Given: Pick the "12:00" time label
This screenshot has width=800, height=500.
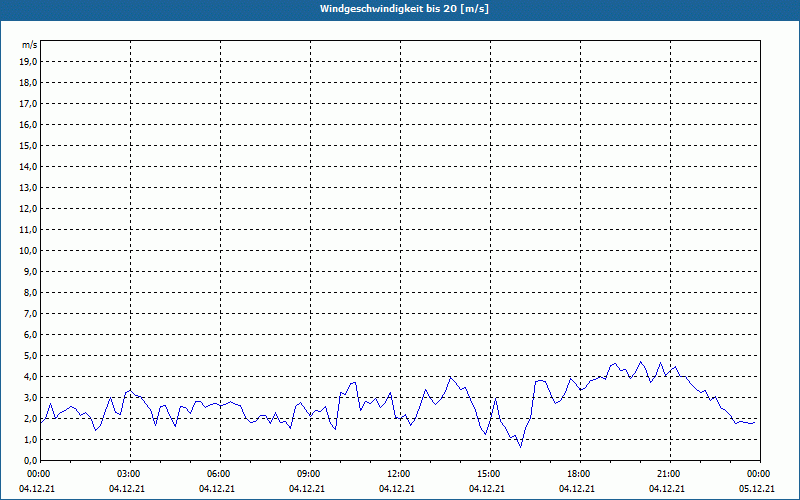Looking at the screenshot, I should point(400,474).
